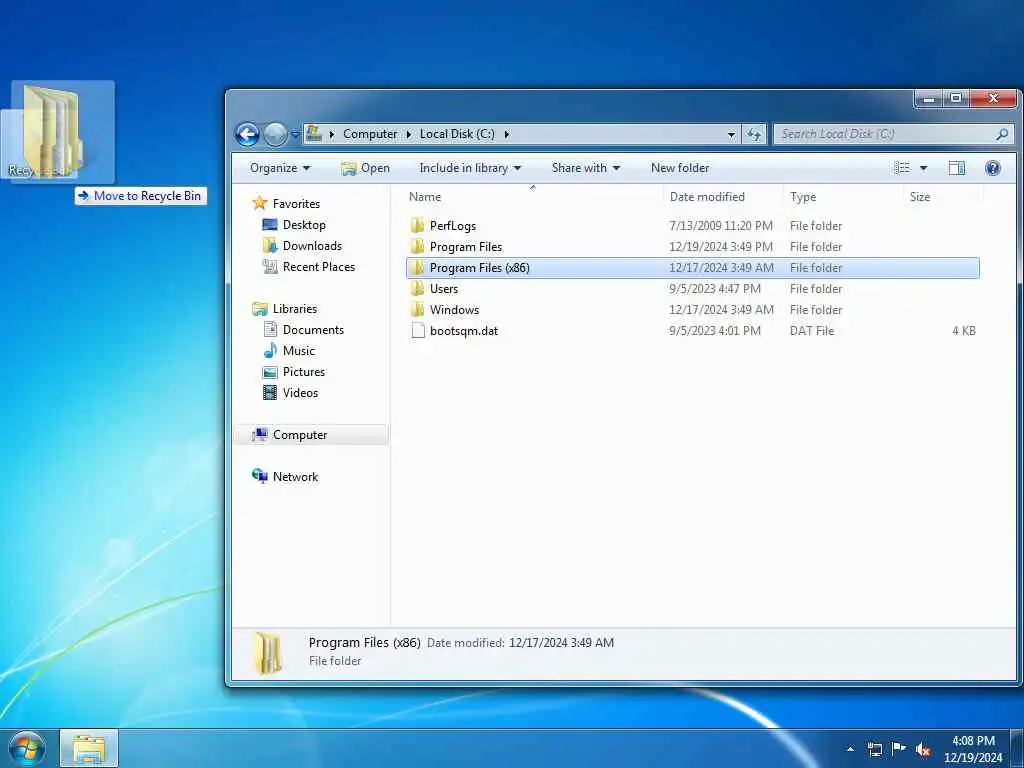Screen dimensions: 1024x768
Task: Show hidden tray icons arrow
Action: point(850,749)
